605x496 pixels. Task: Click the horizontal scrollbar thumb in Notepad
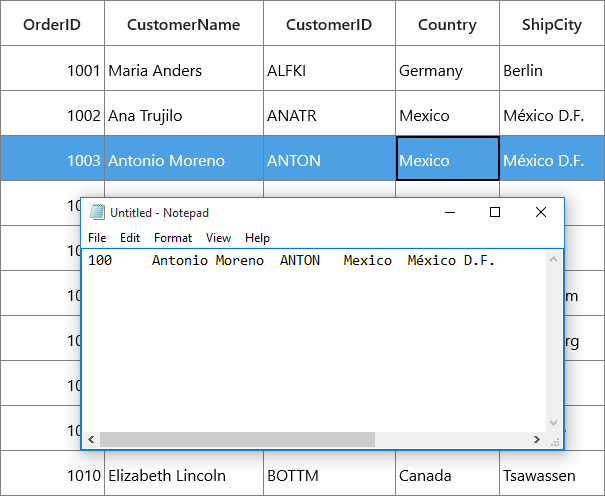pos(237,440)
